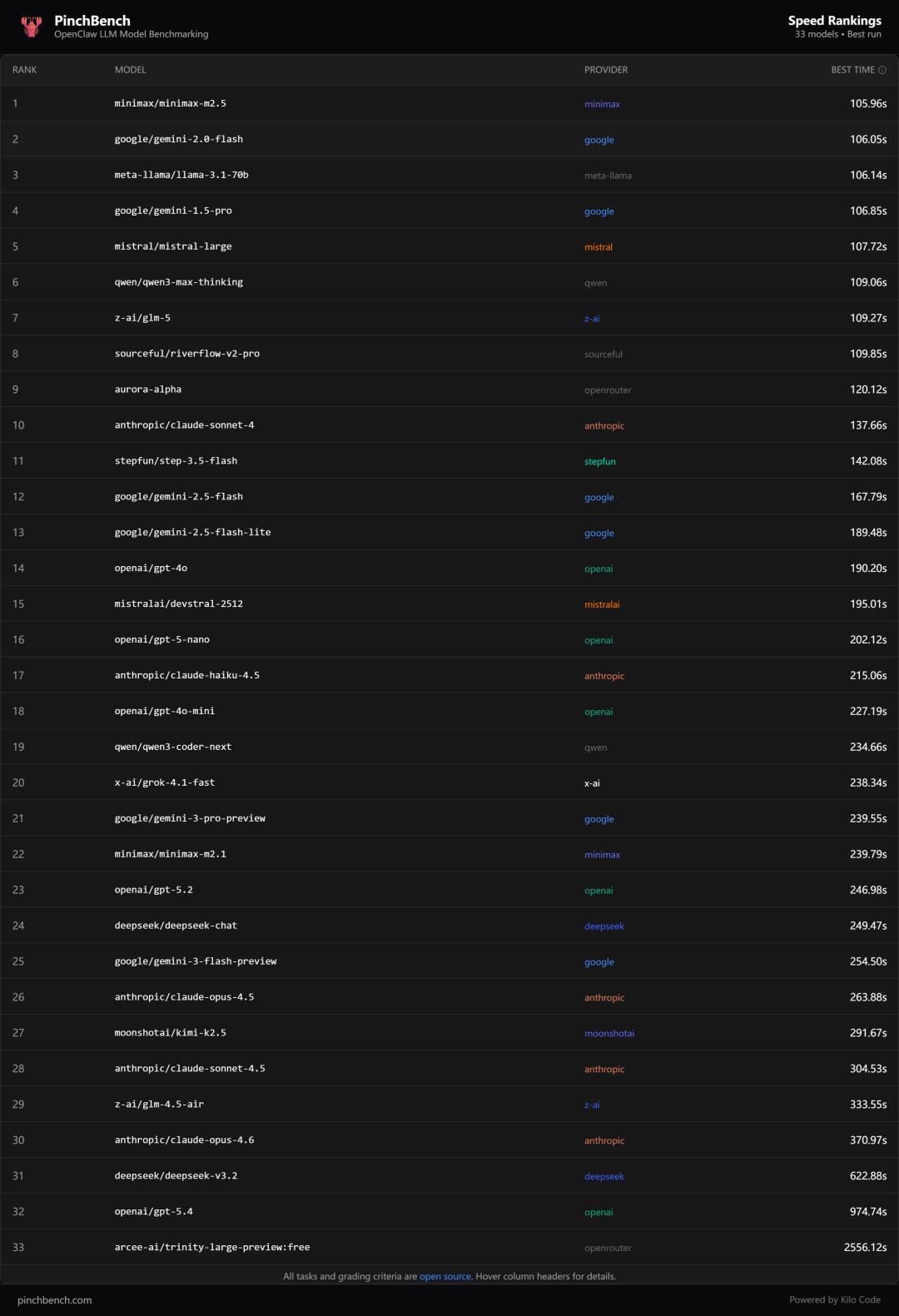Open anthropic provider link for claude-sonnet-4

click(604, 425)
